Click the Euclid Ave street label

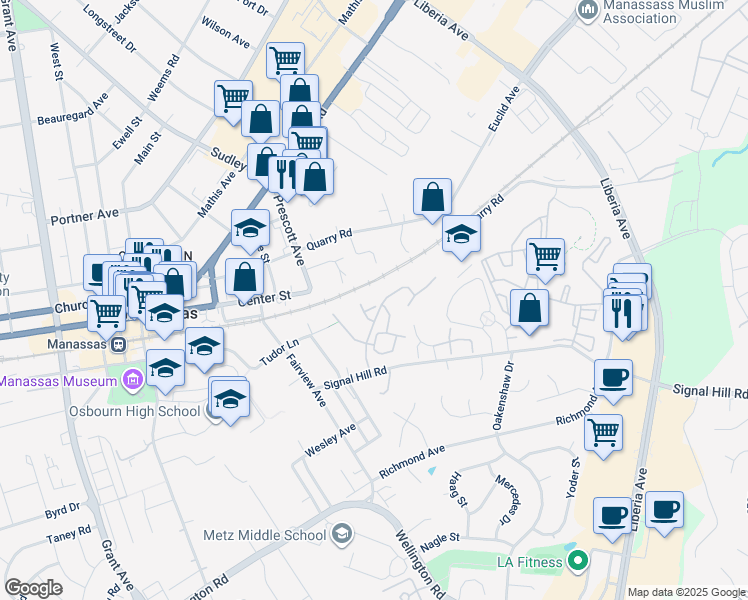click(x=504, y=109)
